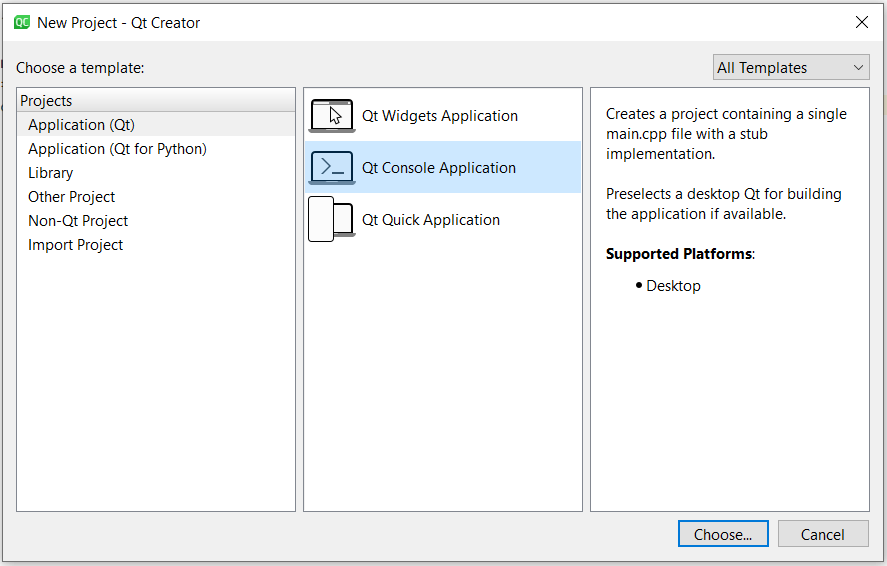This screenshot has width=887, height=566.
Task: Click the Qt Console Application template name
Action: [439, 168]
